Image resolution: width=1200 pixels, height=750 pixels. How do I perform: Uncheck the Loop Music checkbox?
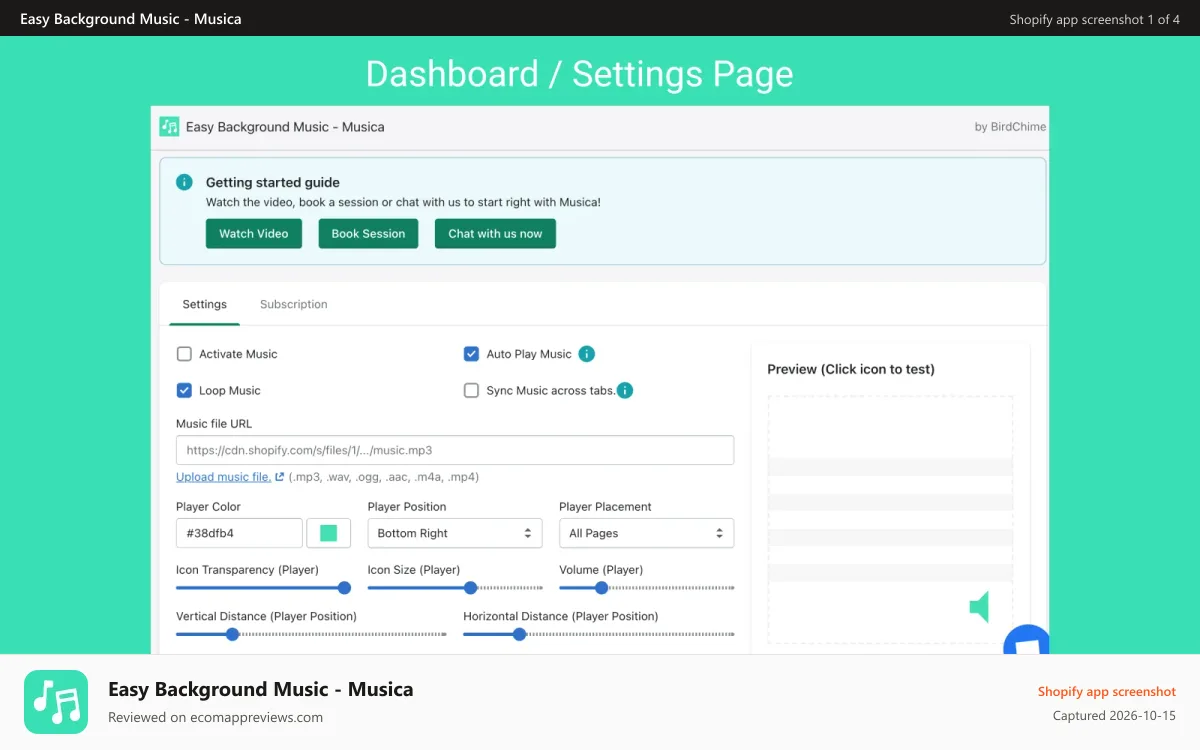pyautogui.click(x=184, y=390)
